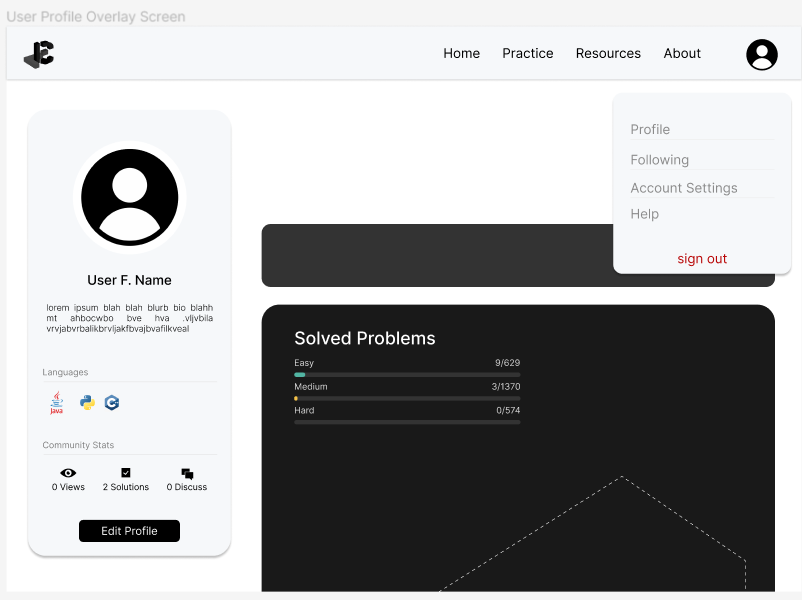The height and width of the screenshot is (600, 802).
Task: Click the 2 Solutions label
Action: click(126, 487)
